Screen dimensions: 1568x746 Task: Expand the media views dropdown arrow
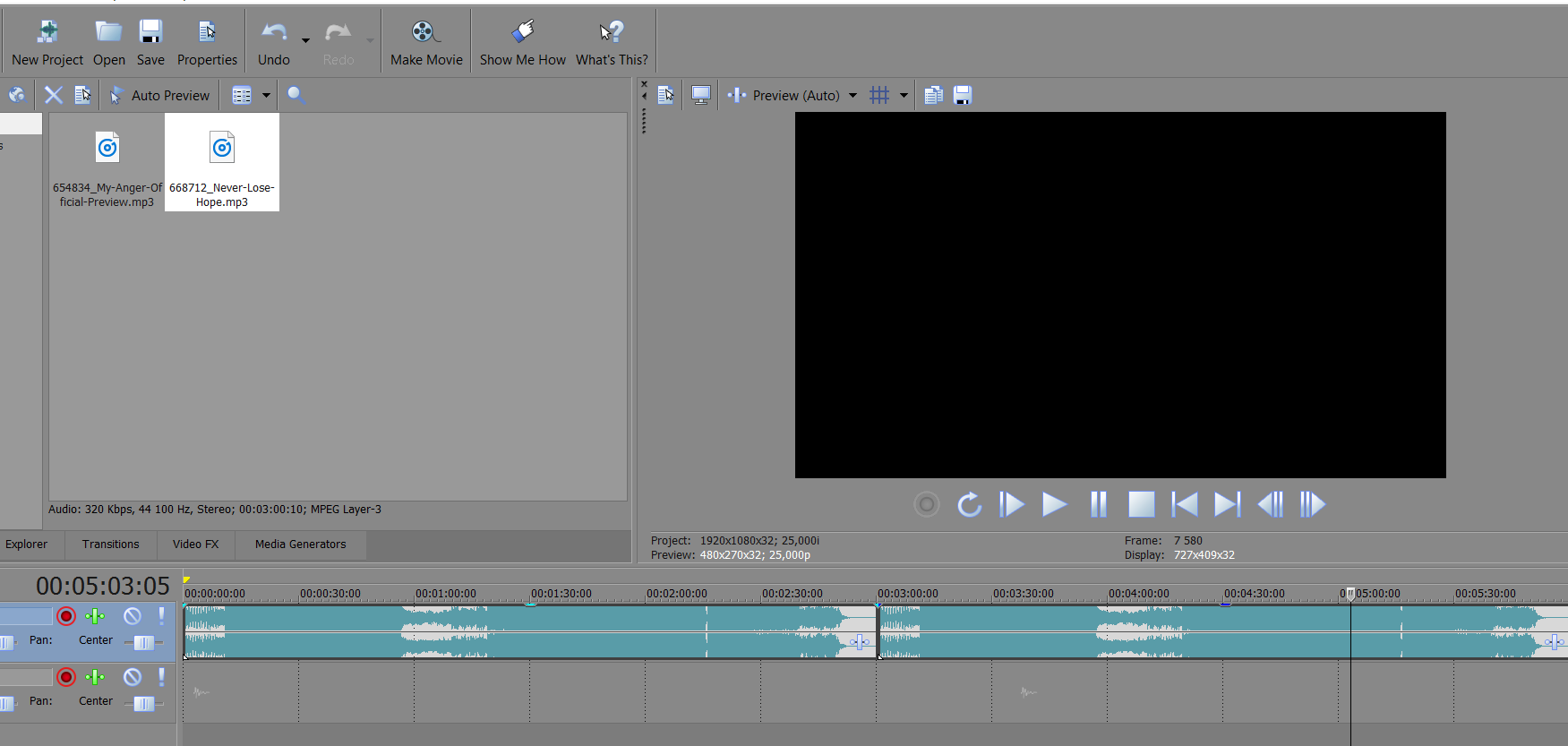point(266,96)
